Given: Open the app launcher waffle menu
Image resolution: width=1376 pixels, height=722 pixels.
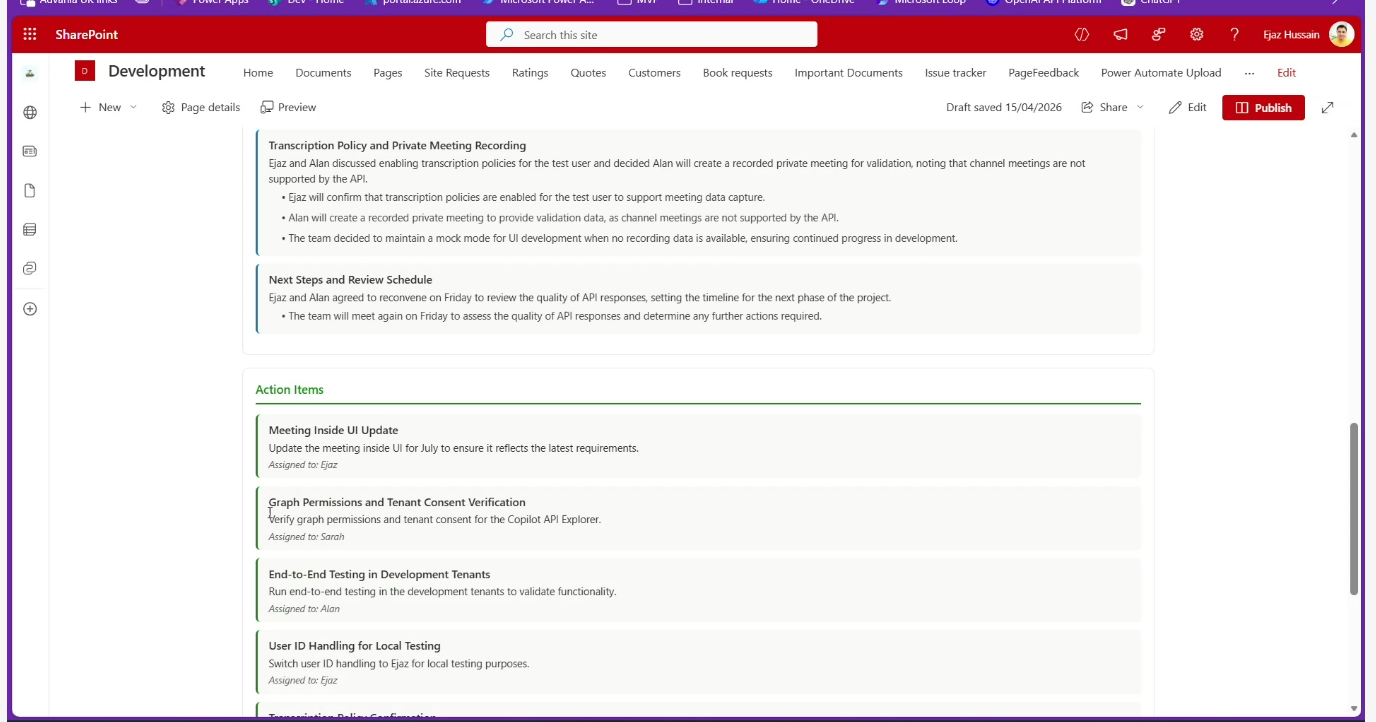Looking at the screenshot, I should point(29,35).
